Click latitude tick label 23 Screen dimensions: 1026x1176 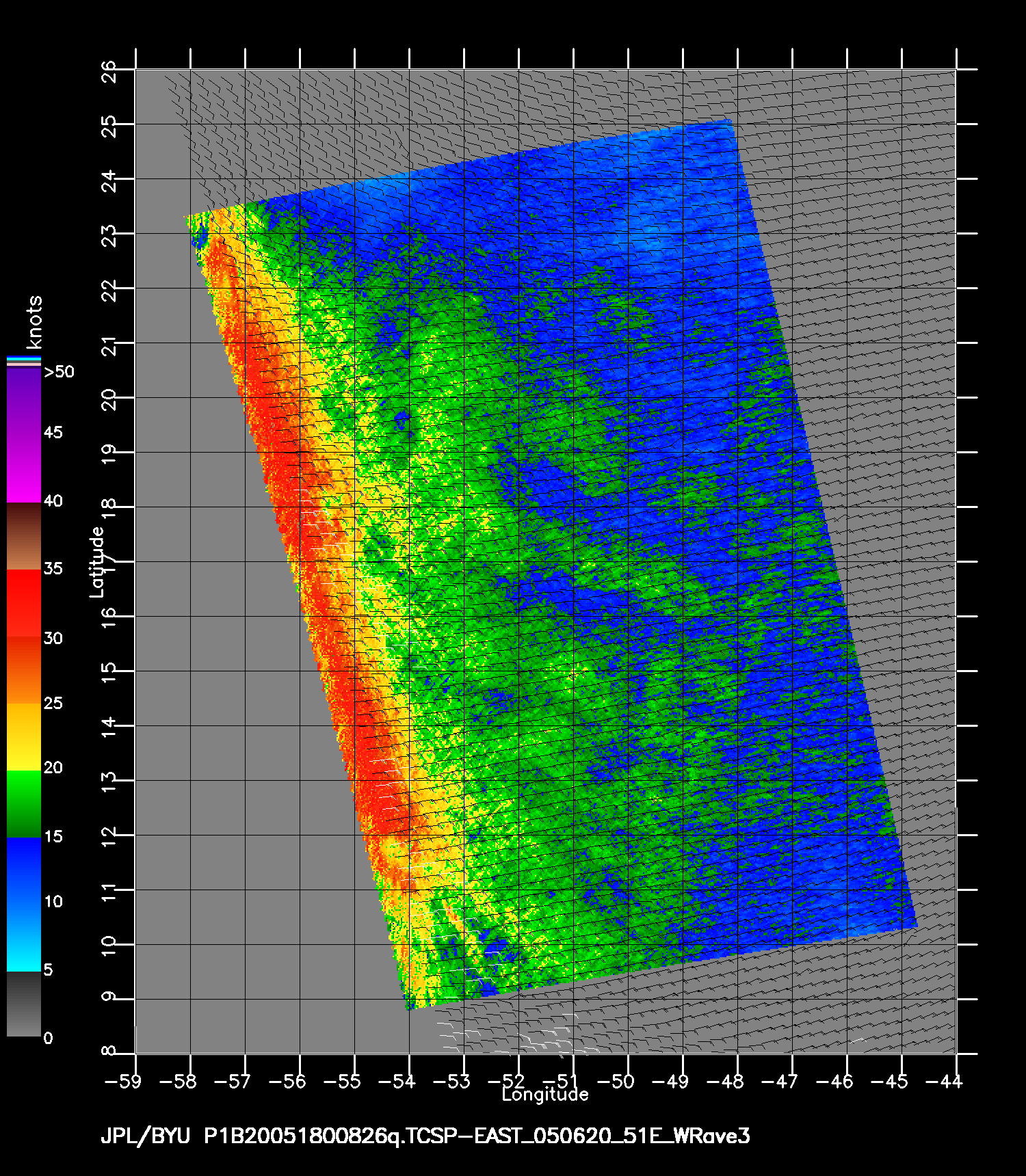click(x=109, y=235)
